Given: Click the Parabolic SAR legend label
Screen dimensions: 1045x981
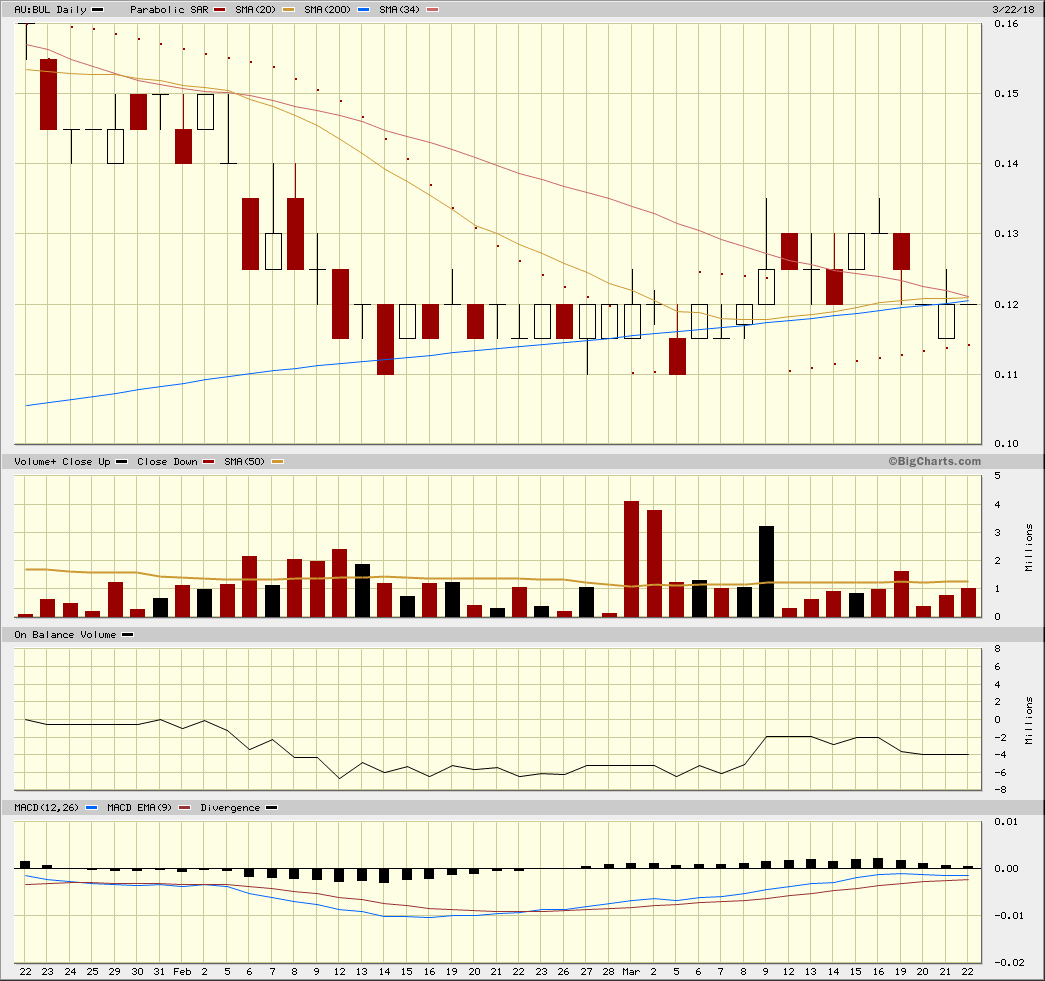Looking at the screenshot, I should point(169,10).
